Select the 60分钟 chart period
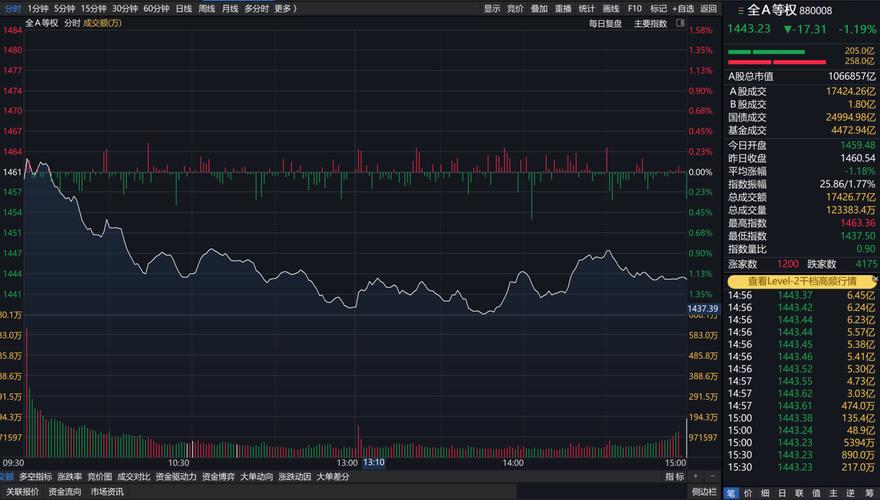Image resolution: width=880 pixels, height=500 pixels. 156,8
